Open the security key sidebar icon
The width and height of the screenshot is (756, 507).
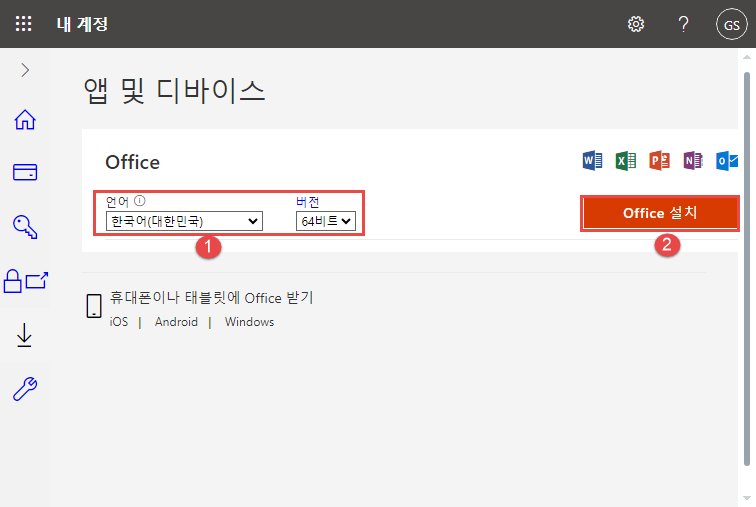[x=25, y=227]
